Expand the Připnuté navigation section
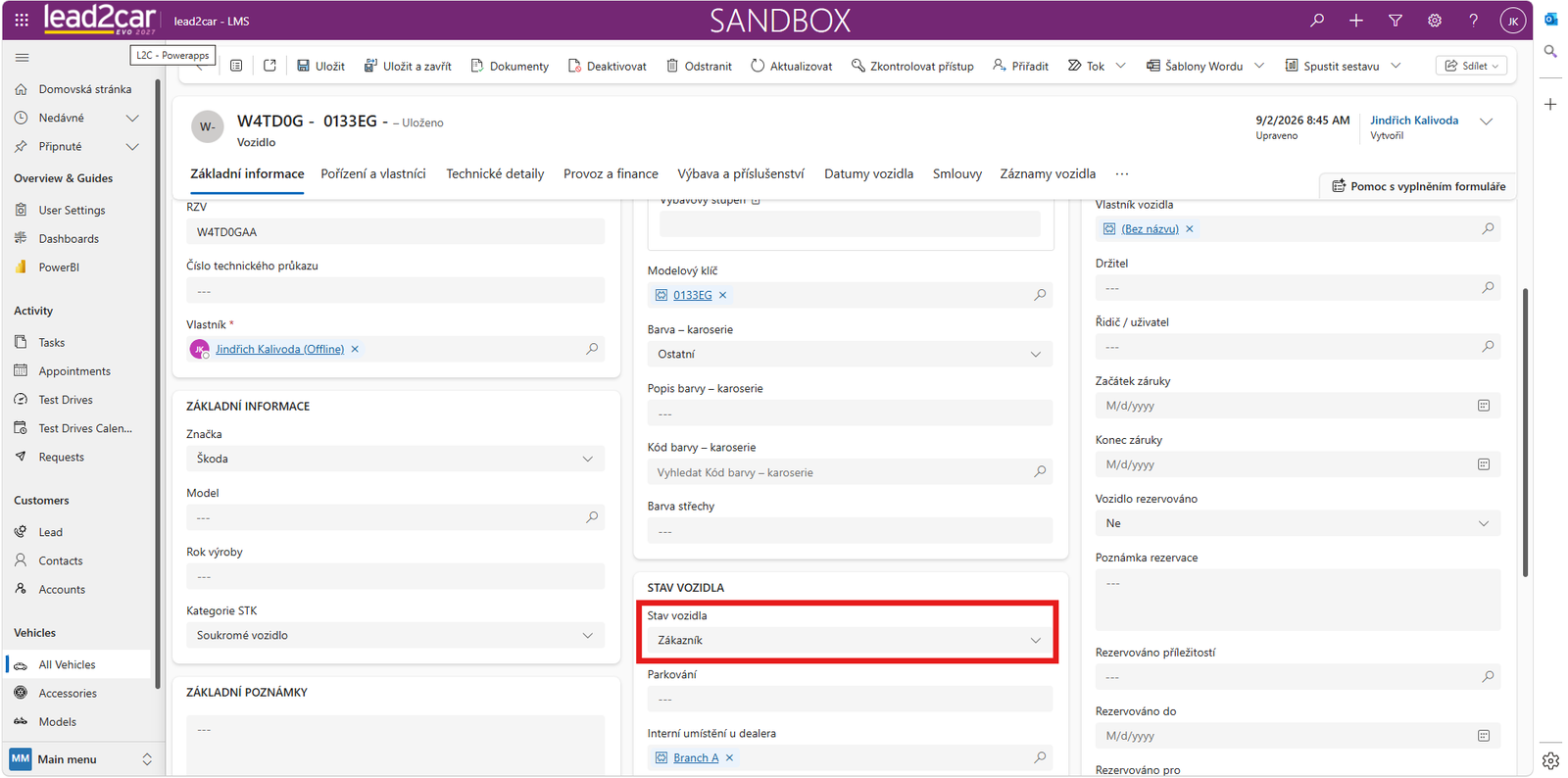 132,146
